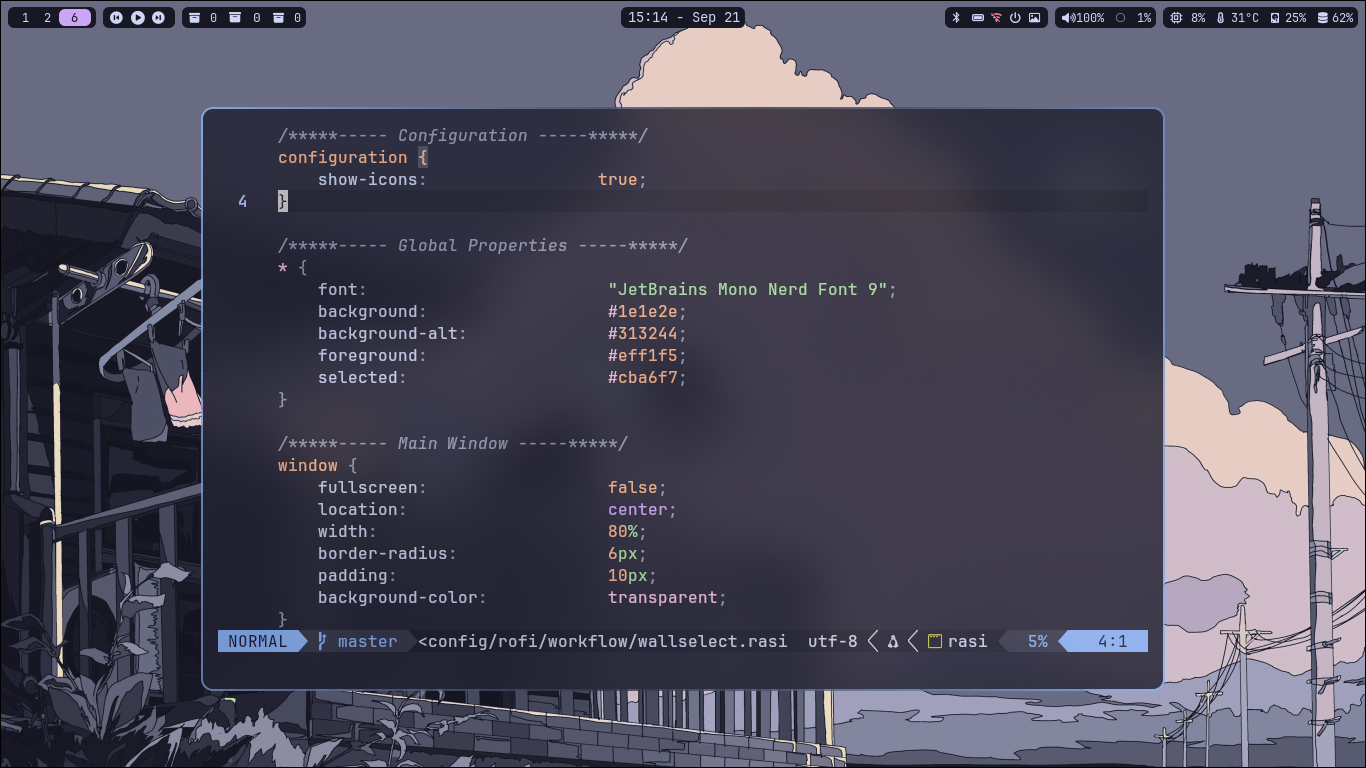
Task: Click the selected color value #cba6f7
Action: 643,377
